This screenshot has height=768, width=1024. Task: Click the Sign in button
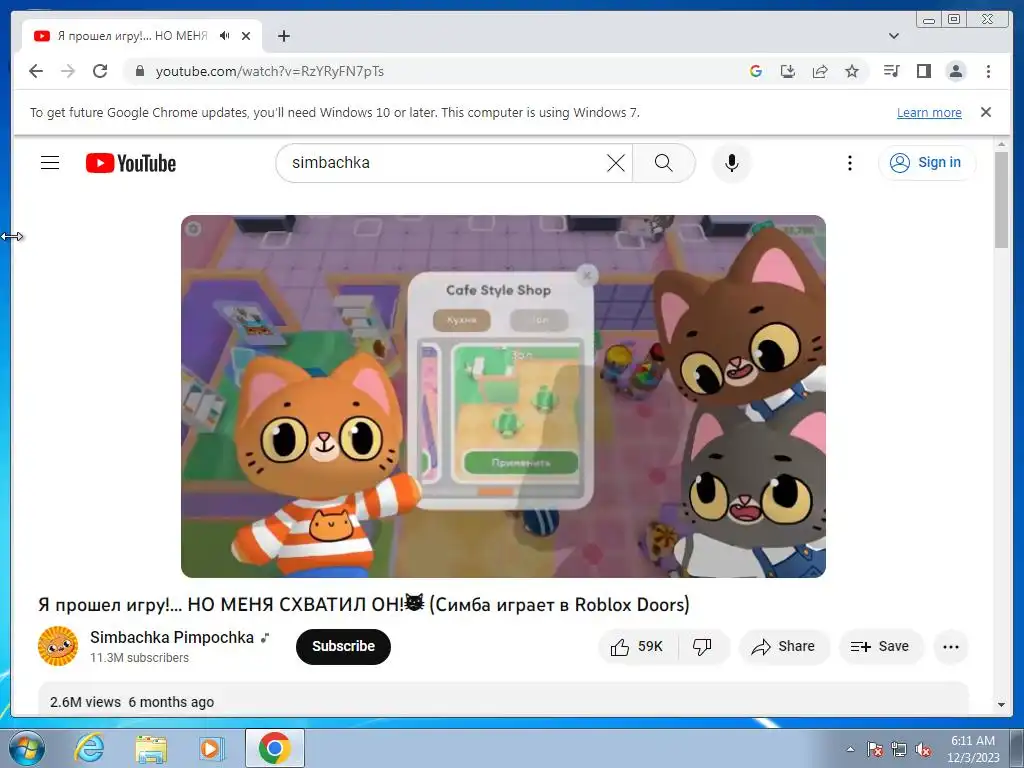tap(927, 163)
